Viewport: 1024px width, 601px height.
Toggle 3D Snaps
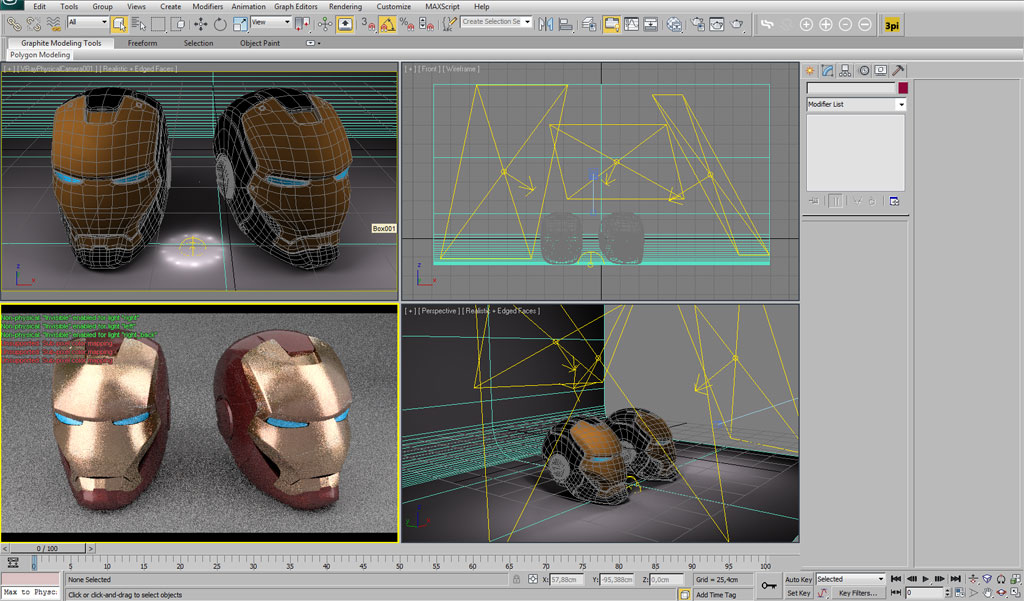(x=368, y=24)
